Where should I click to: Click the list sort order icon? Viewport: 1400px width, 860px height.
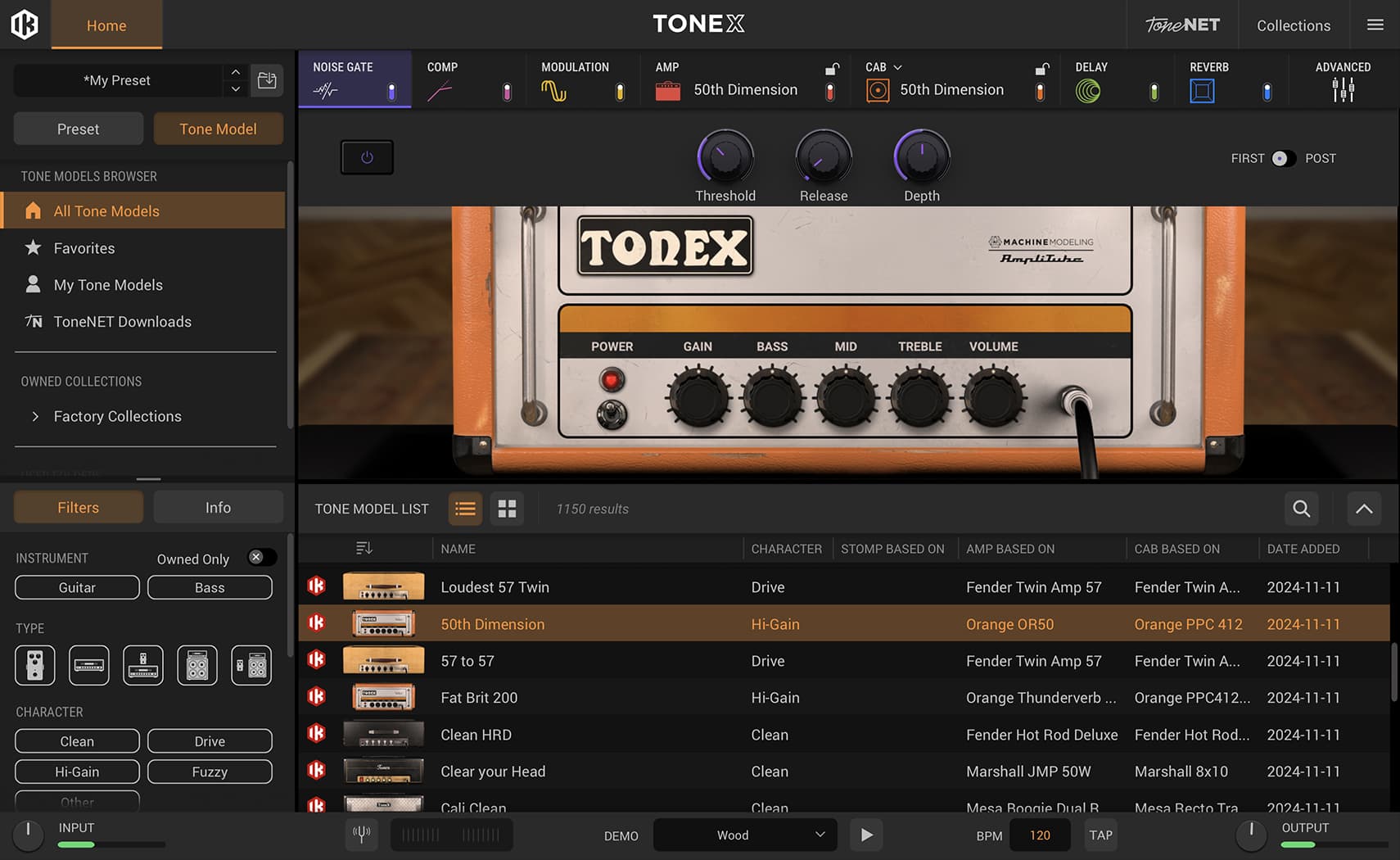tap(364, 548)
